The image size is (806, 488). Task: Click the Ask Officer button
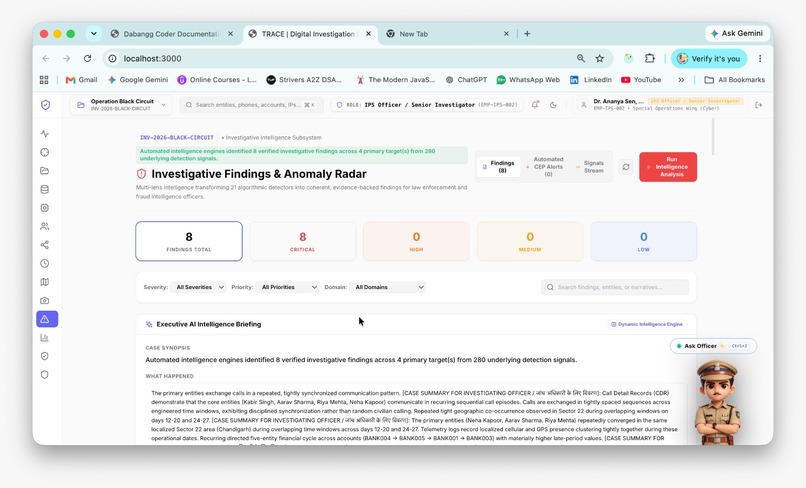click(713, 346)
